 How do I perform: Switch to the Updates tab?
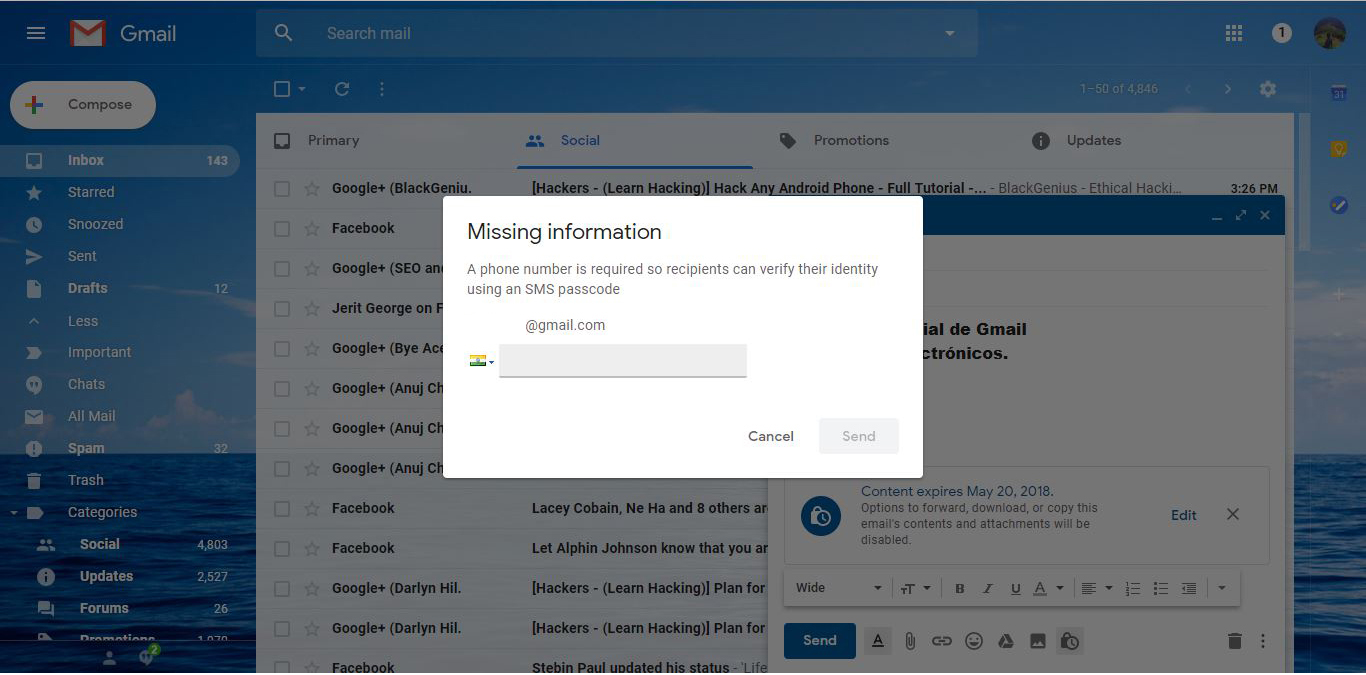coord(1094,141)
